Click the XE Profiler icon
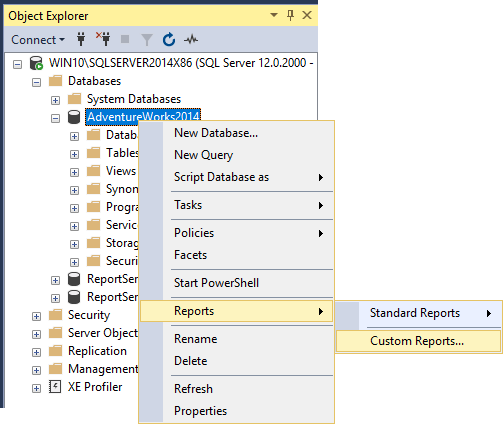 coord(55,387)
